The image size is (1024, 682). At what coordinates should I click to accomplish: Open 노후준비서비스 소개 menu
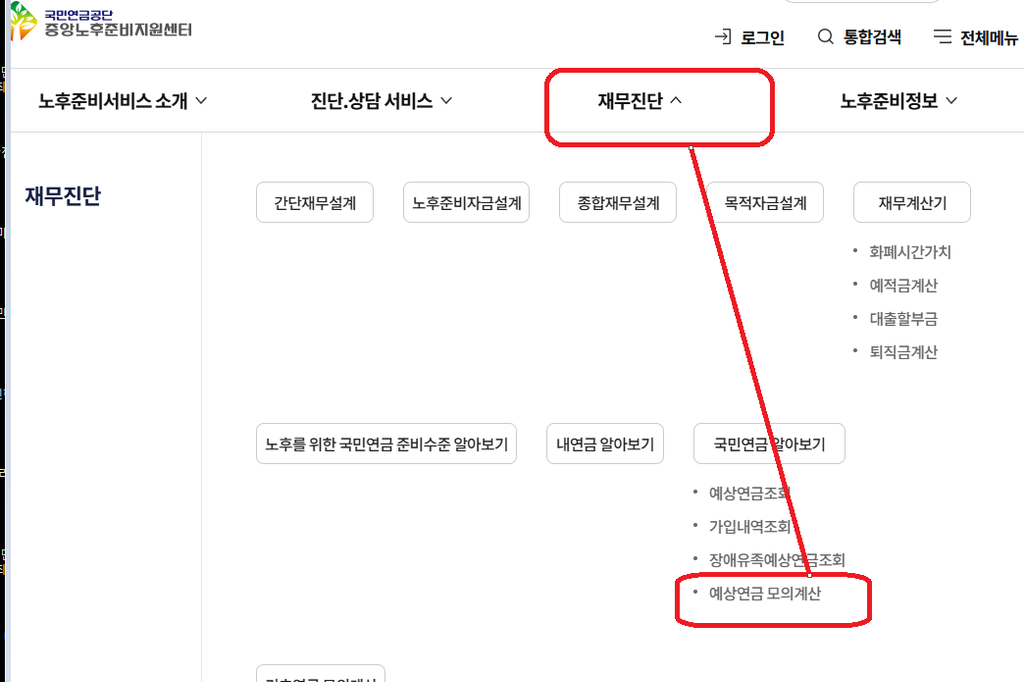tap(113, 101)
